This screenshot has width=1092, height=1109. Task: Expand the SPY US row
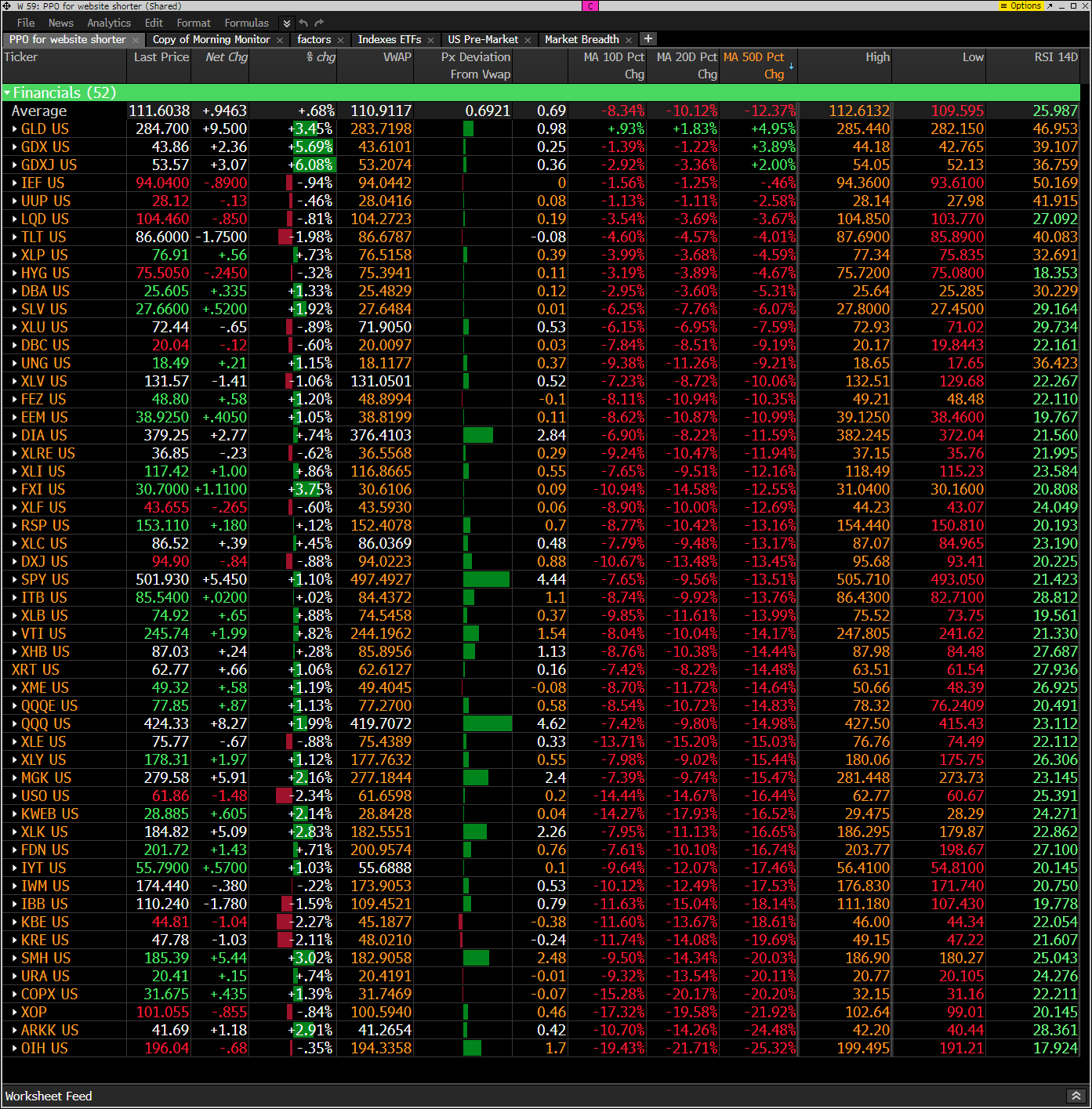[x=15, y=580]
